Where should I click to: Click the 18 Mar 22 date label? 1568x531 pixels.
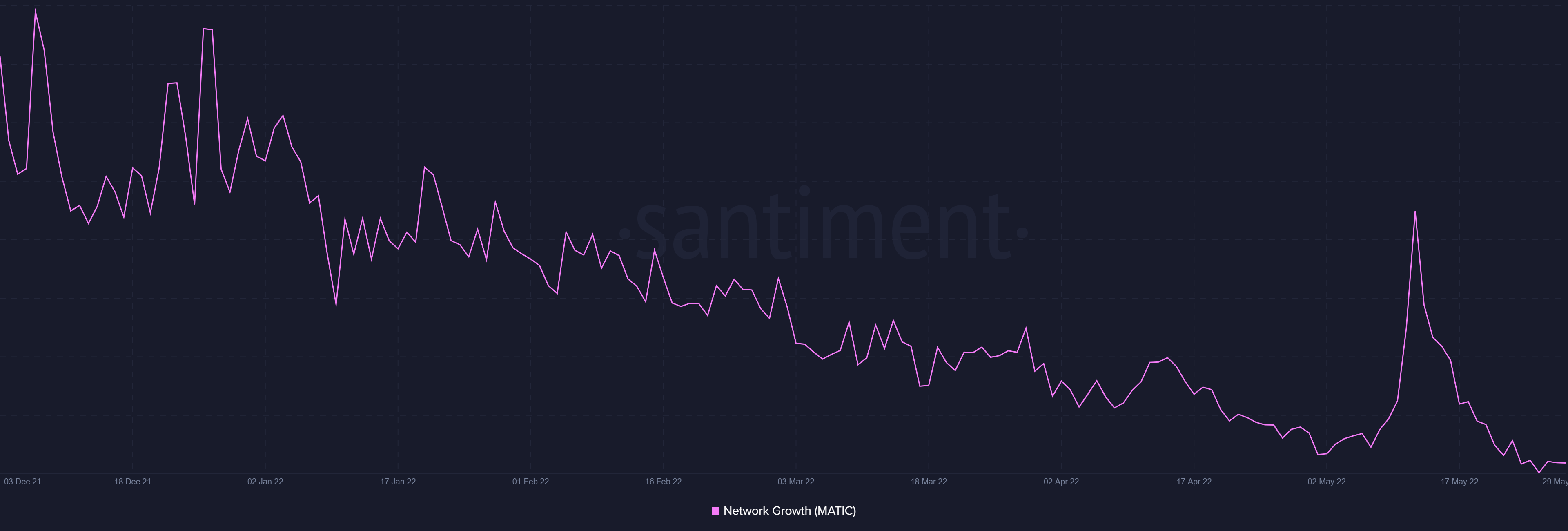[928, 482]
